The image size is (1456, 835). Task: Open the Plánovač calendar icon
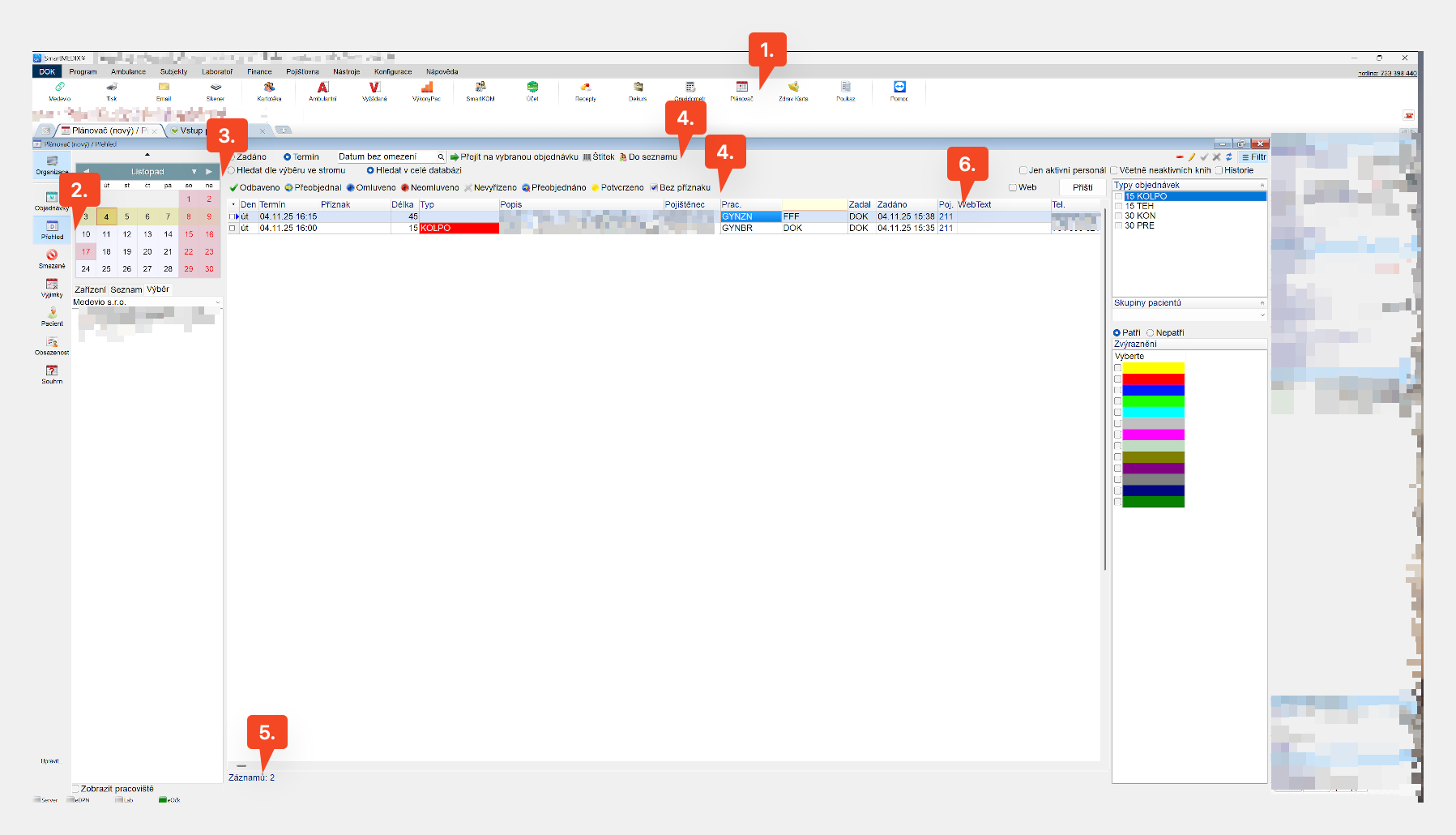point(741,90)
